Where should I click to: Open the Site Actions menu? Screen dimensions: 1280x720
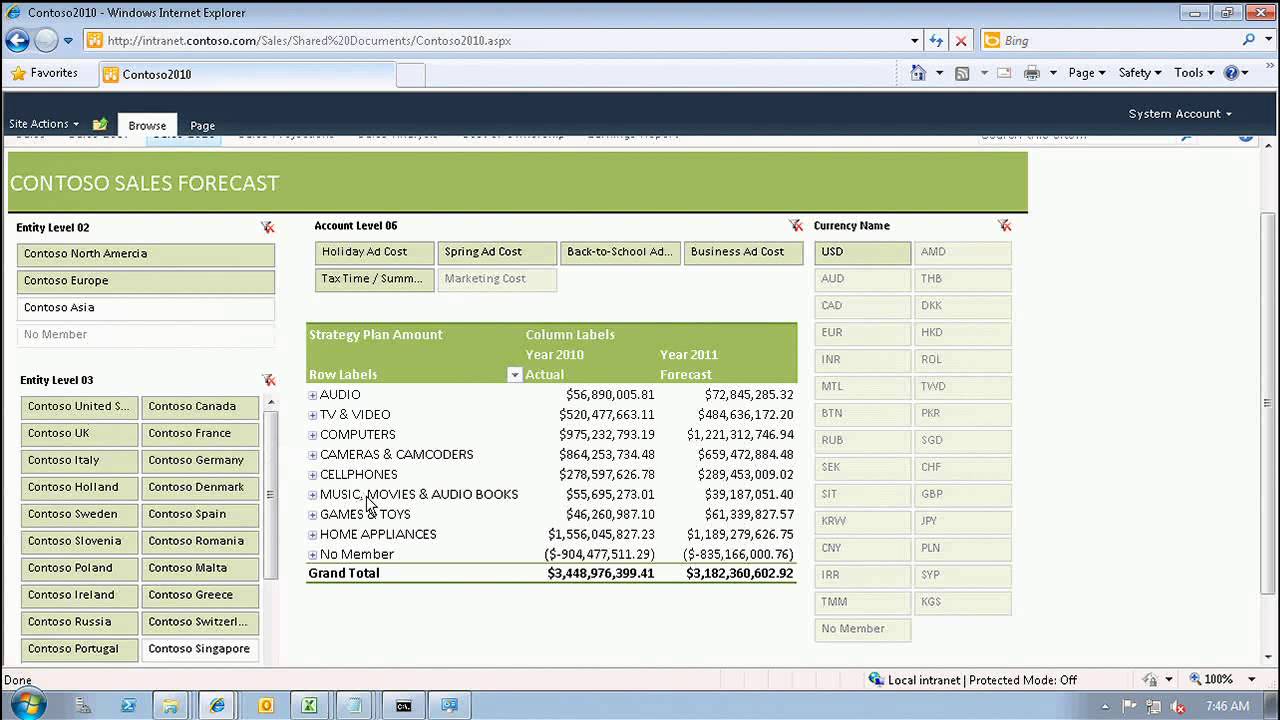click(43, 124)
